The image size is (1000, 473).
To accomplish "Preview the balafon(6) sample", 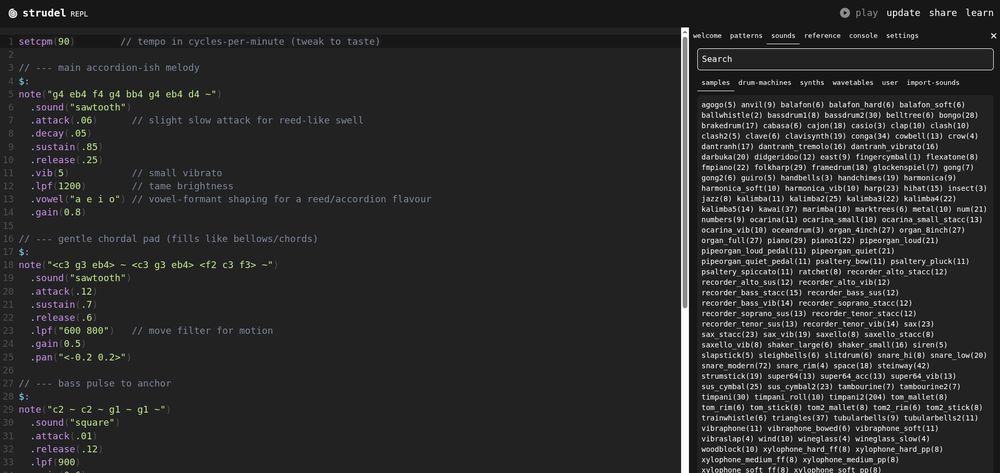I will tap(802, 105).
